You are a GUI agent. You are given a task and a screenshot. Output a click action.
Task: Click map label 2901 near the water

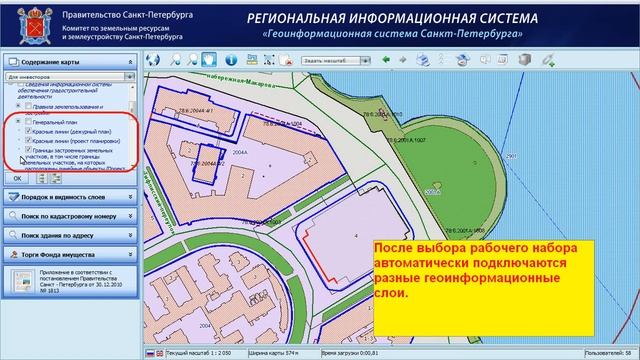[x=511, y=156]
